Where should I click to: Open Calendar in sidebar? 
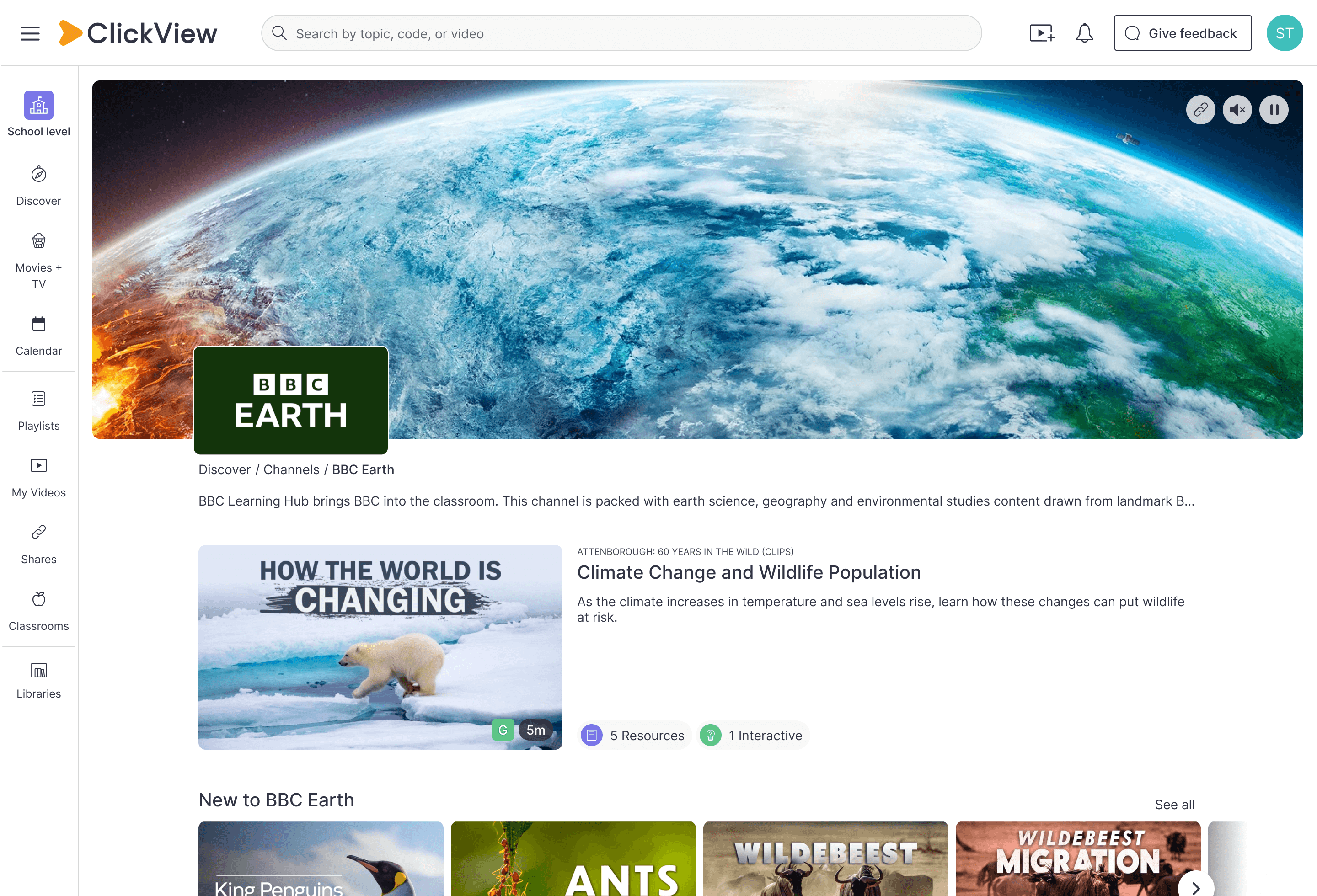(x=38, y=336)
